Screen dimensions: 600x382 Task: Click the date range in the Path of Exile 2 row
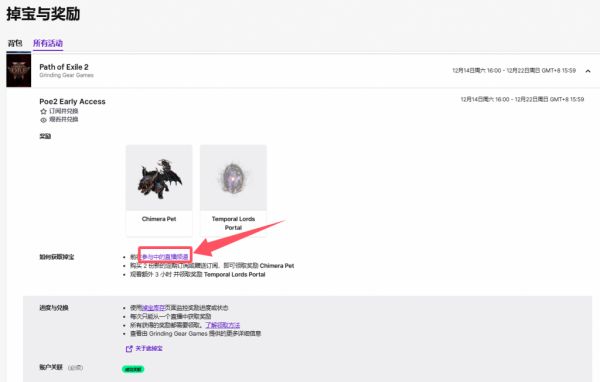[514, 71]
